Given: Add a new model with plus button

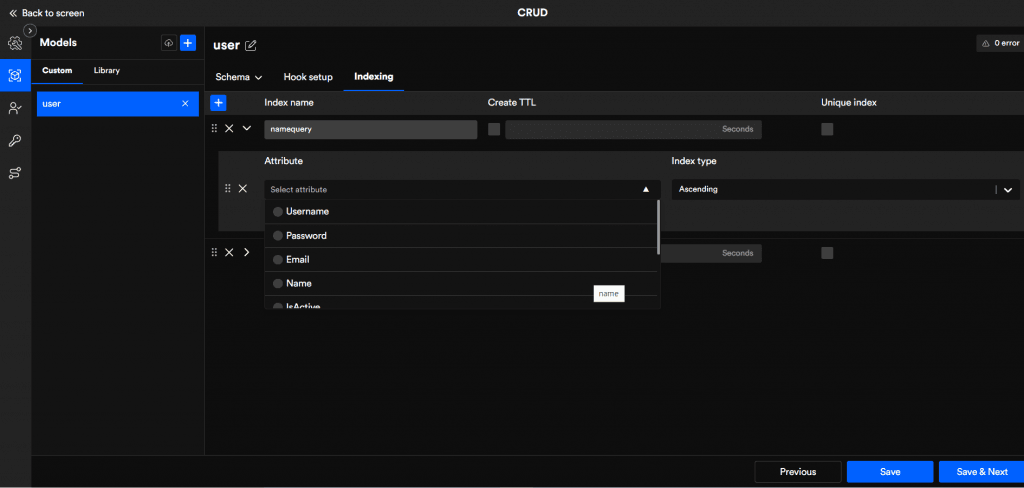Looking at the screenshot, I should (x=188, y=43).
